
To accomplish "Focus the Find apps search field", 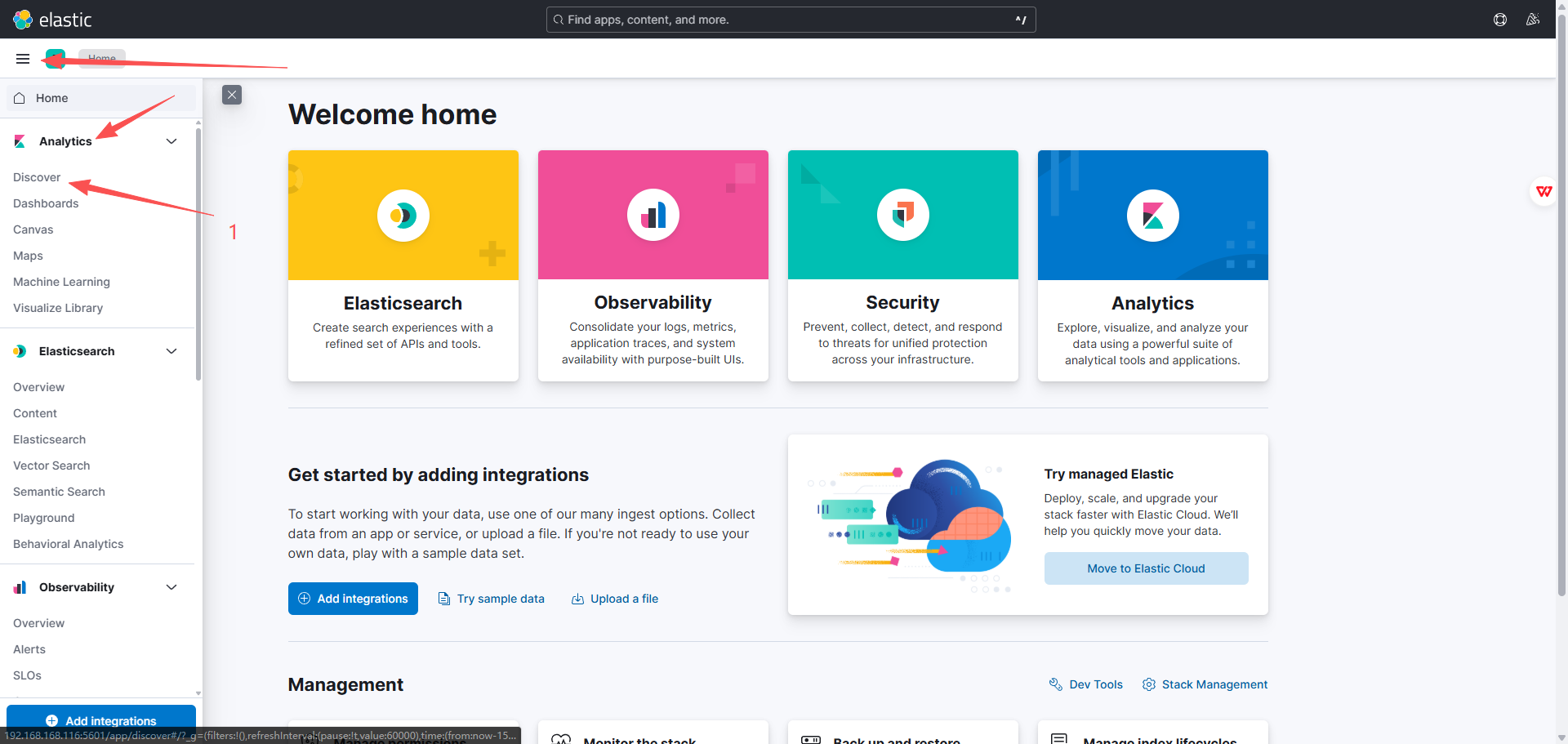I will [x=791, y=20].
